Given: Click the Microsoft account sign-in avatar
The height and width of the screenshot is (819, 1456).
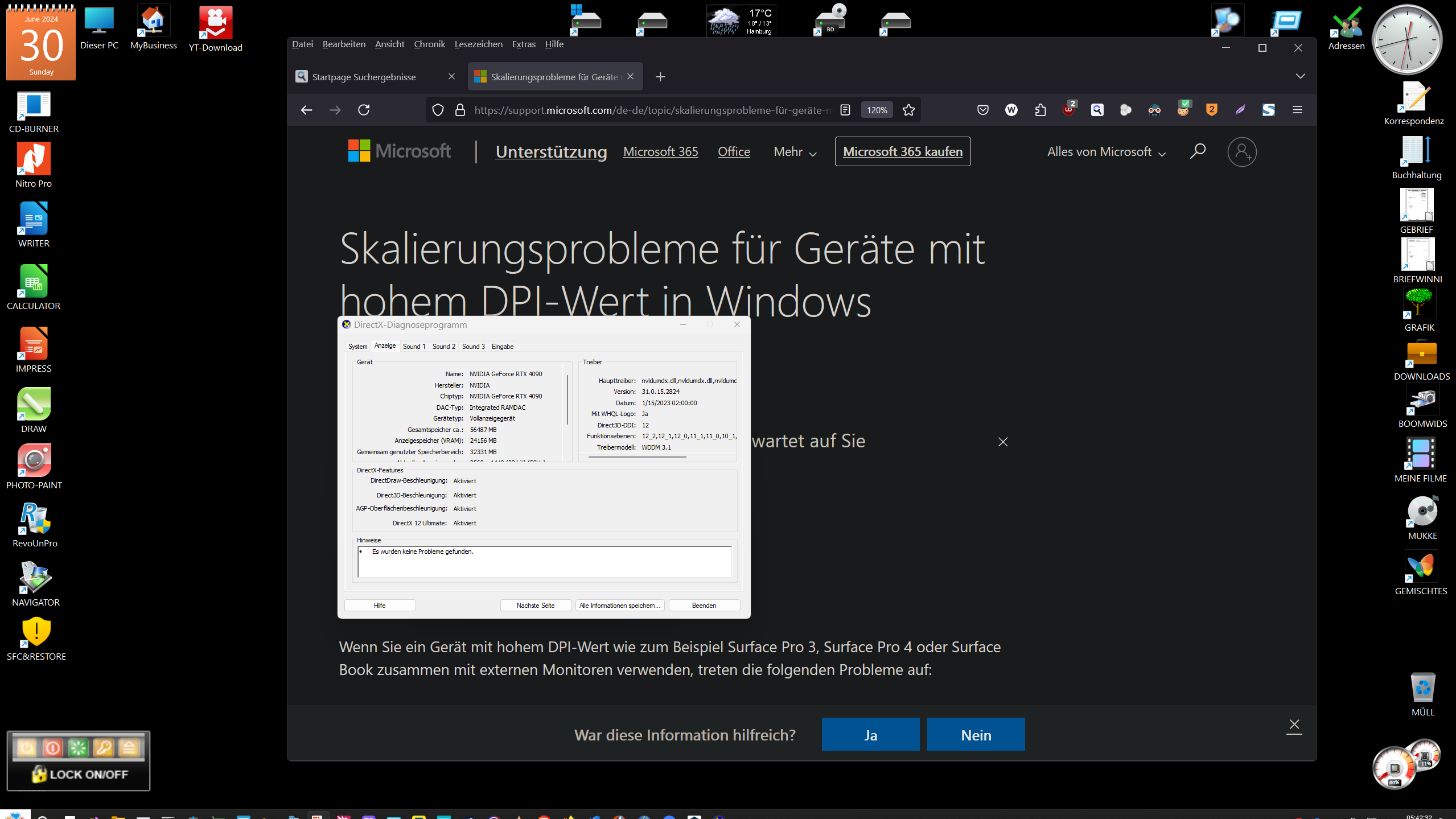Looking at the screenshot, I should coord(1242,152).
